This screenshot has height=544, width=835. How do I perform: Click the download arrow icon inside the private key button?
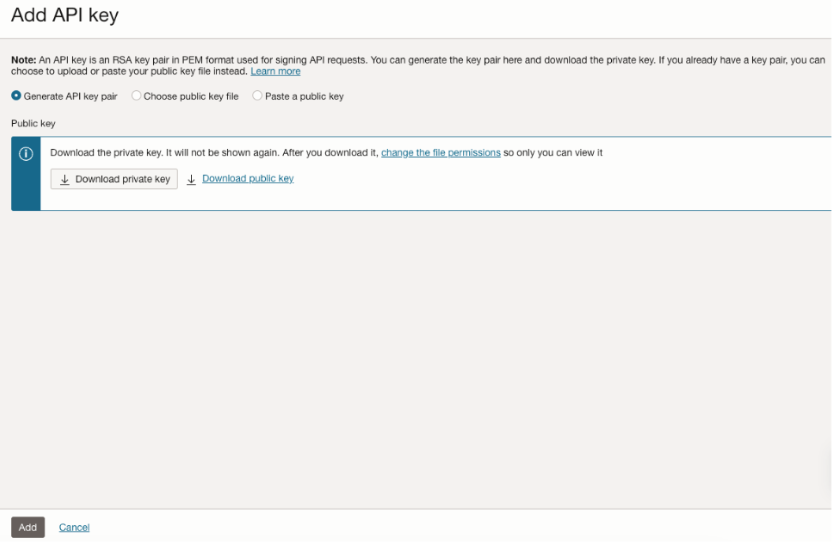tap(65, 179)
